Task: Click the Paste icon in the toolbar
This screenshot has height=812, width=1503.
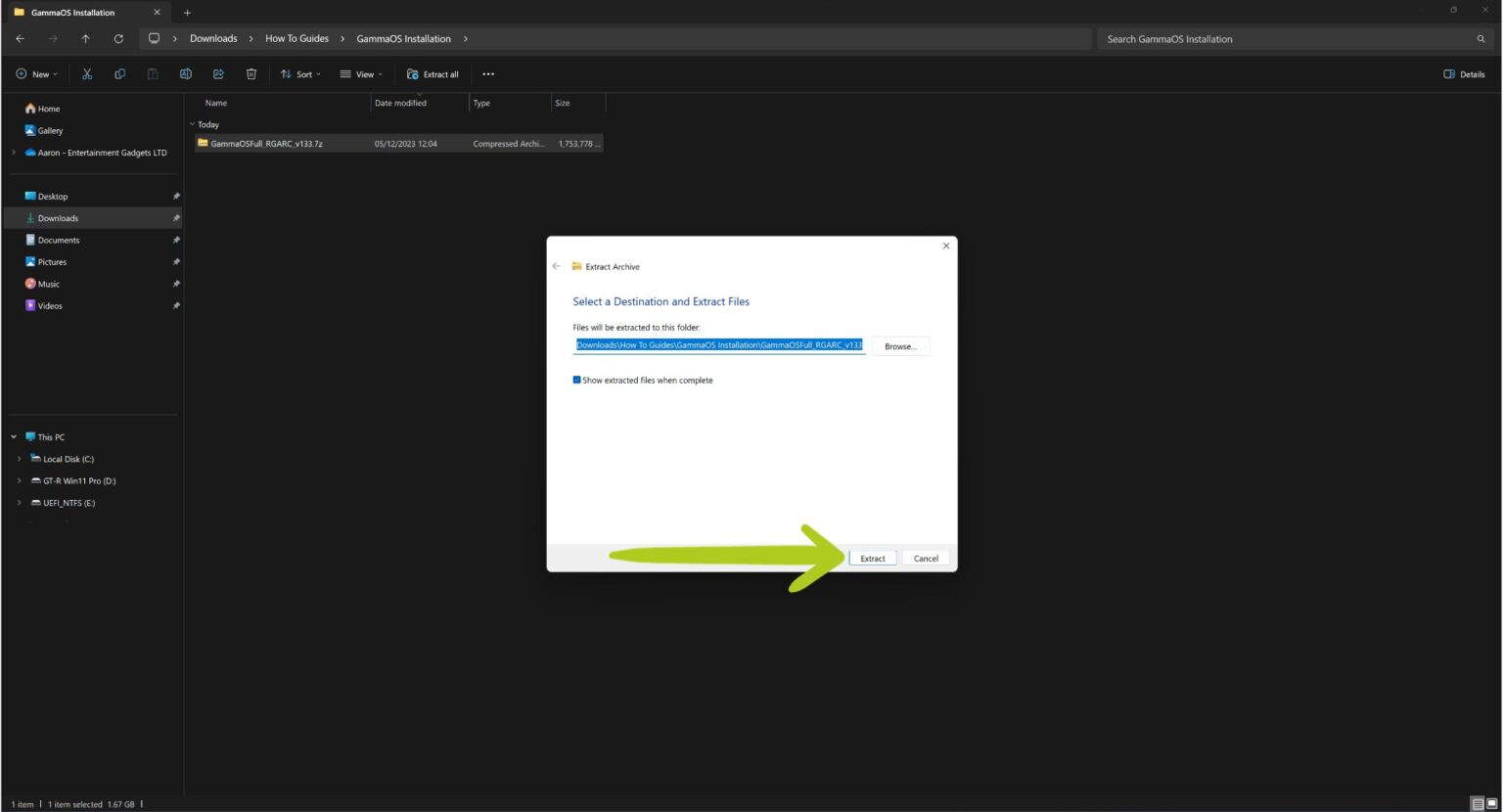Action: [152, 73]
